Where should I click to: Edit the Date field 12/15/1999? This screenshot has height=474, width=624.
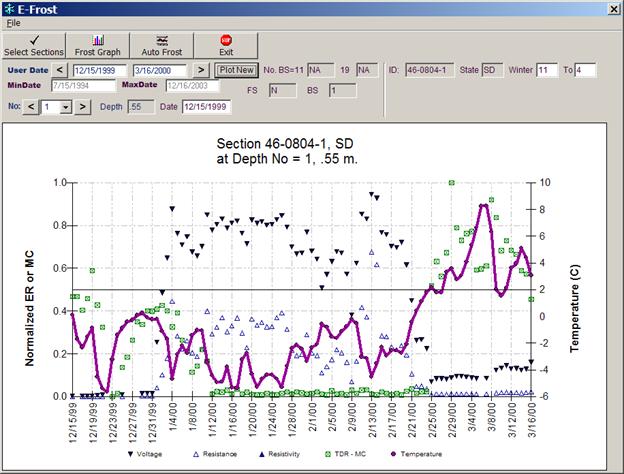coord(206,107)
